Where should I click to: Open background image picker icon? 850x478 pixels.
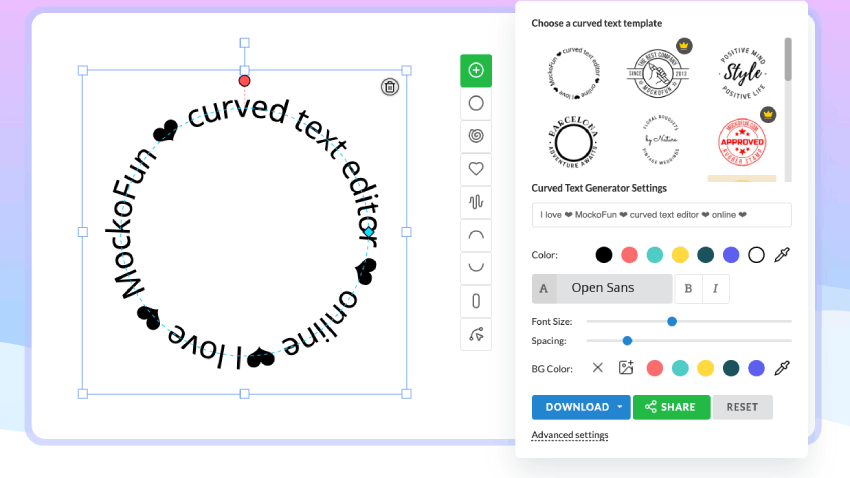click(626, 368)
